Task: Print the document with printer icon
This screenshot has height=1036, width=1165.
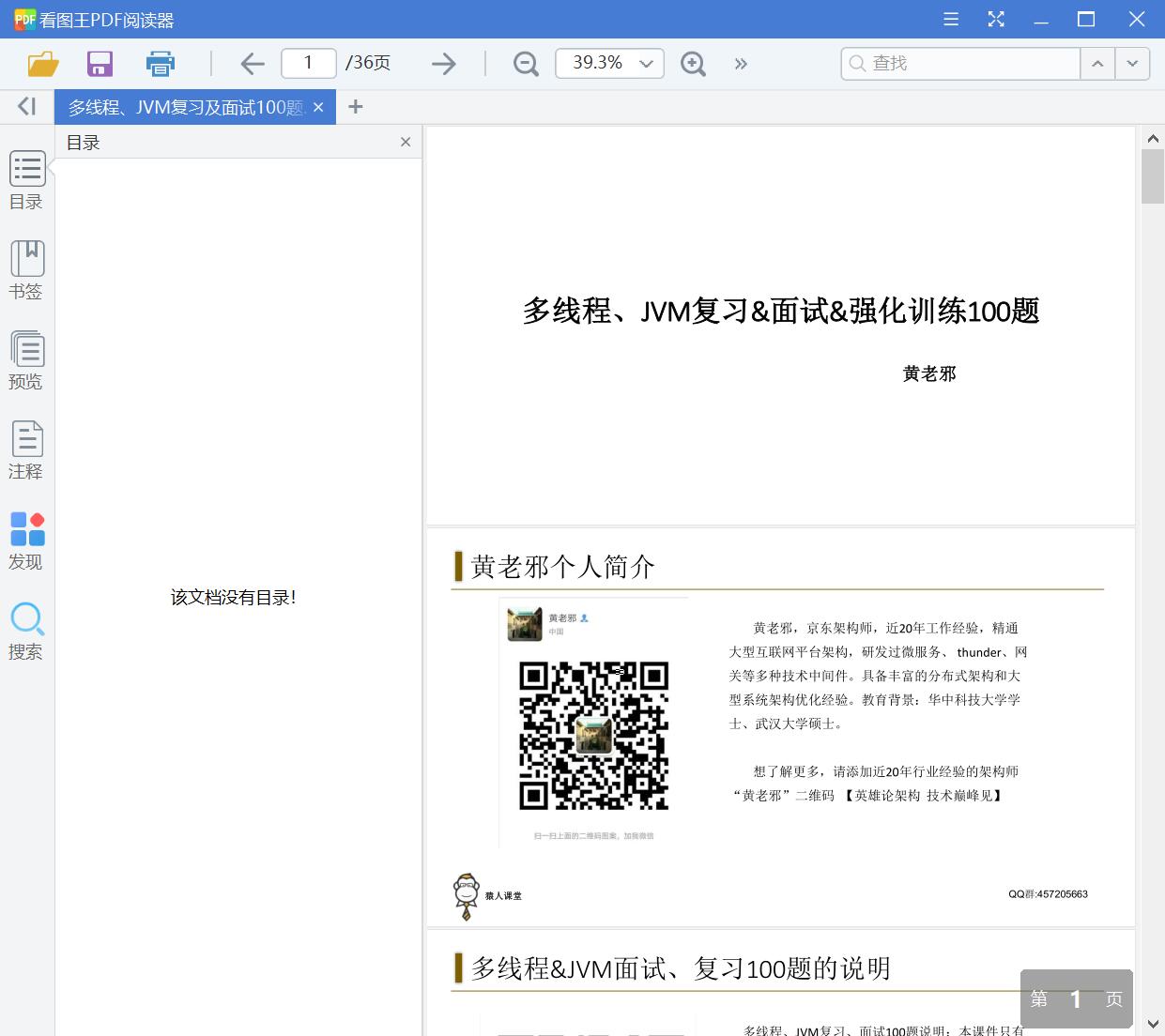Action: (161, 64)
